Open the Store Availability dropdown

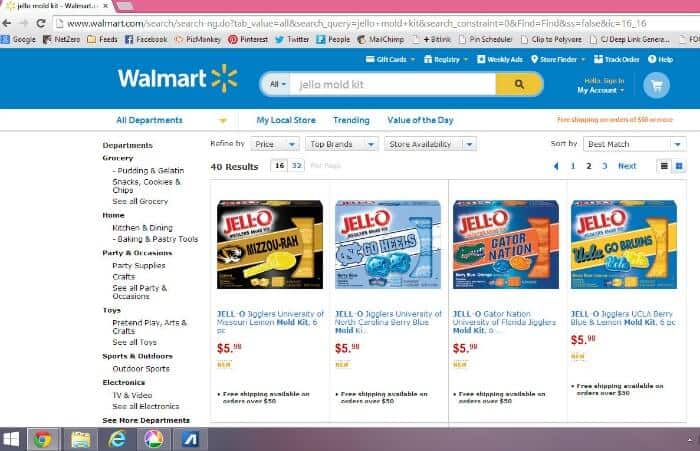[x=430, y=144]
